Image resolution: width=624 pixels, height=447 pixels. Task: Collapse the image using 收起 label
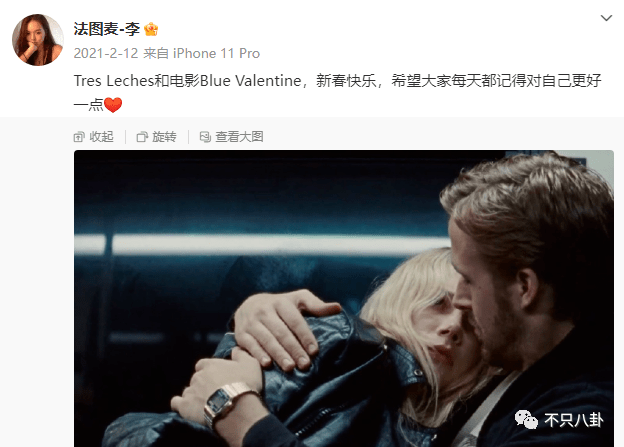(x=101, y=137)
